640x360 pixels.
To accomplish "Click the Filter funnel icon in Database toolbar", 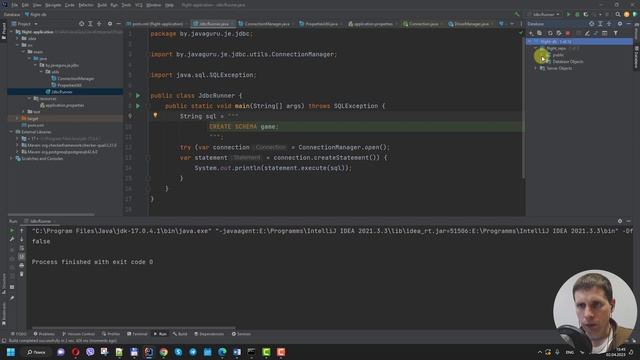I will tap(616, 33).
